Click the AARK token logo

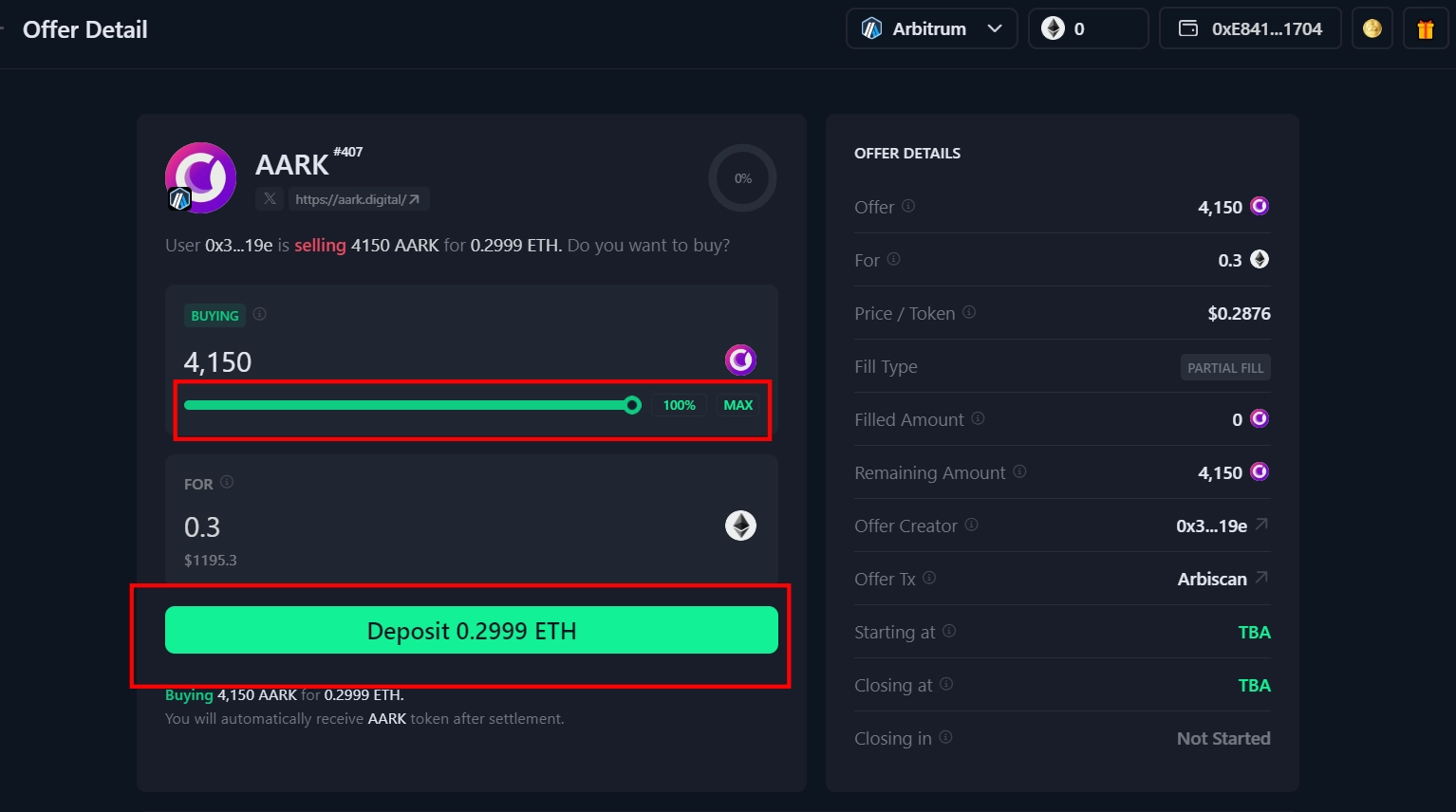tap(200, 177)
